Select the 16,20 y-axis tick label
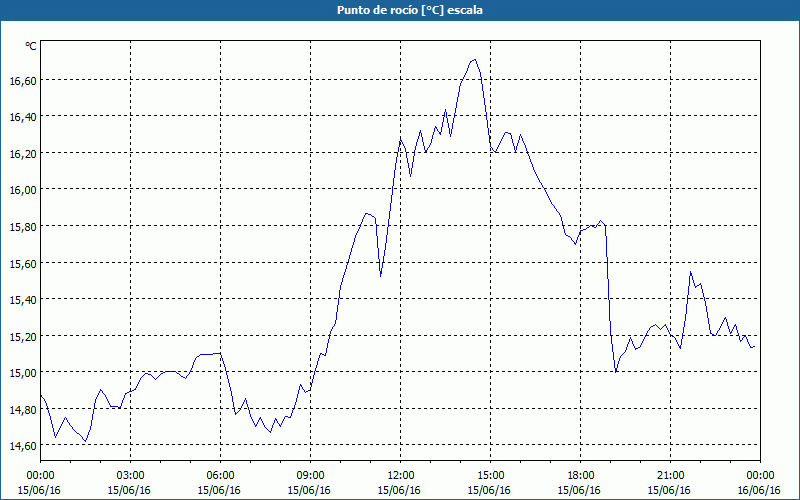Viewport: 800px width, 500px height. tap(23, 153)
